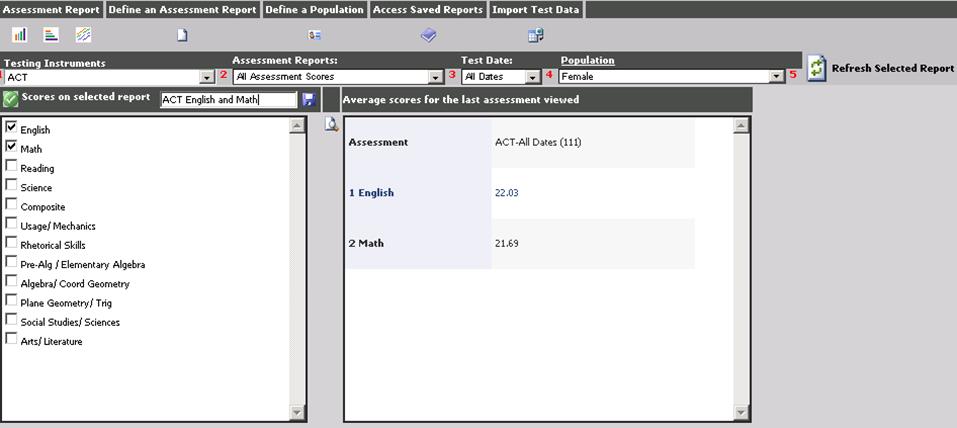Check the Composite score checkbox
957x428 pixels.
(x=11, y=204)
